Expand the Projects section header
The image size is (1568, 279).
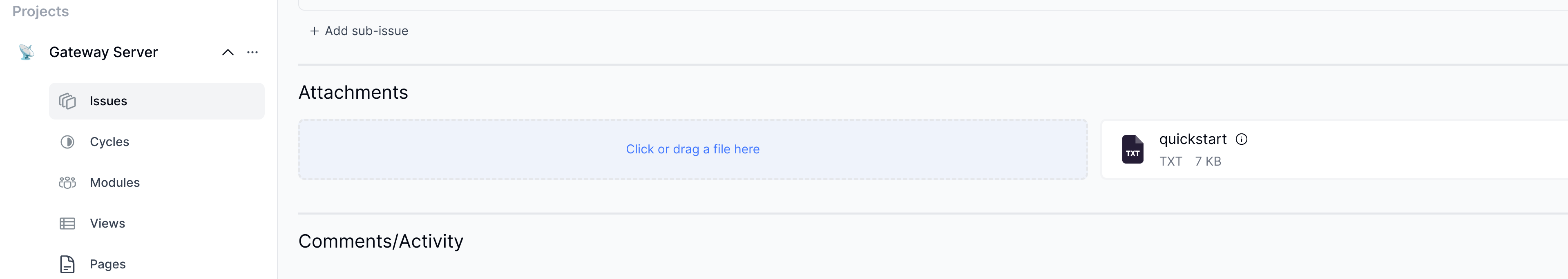pos(40,10)
